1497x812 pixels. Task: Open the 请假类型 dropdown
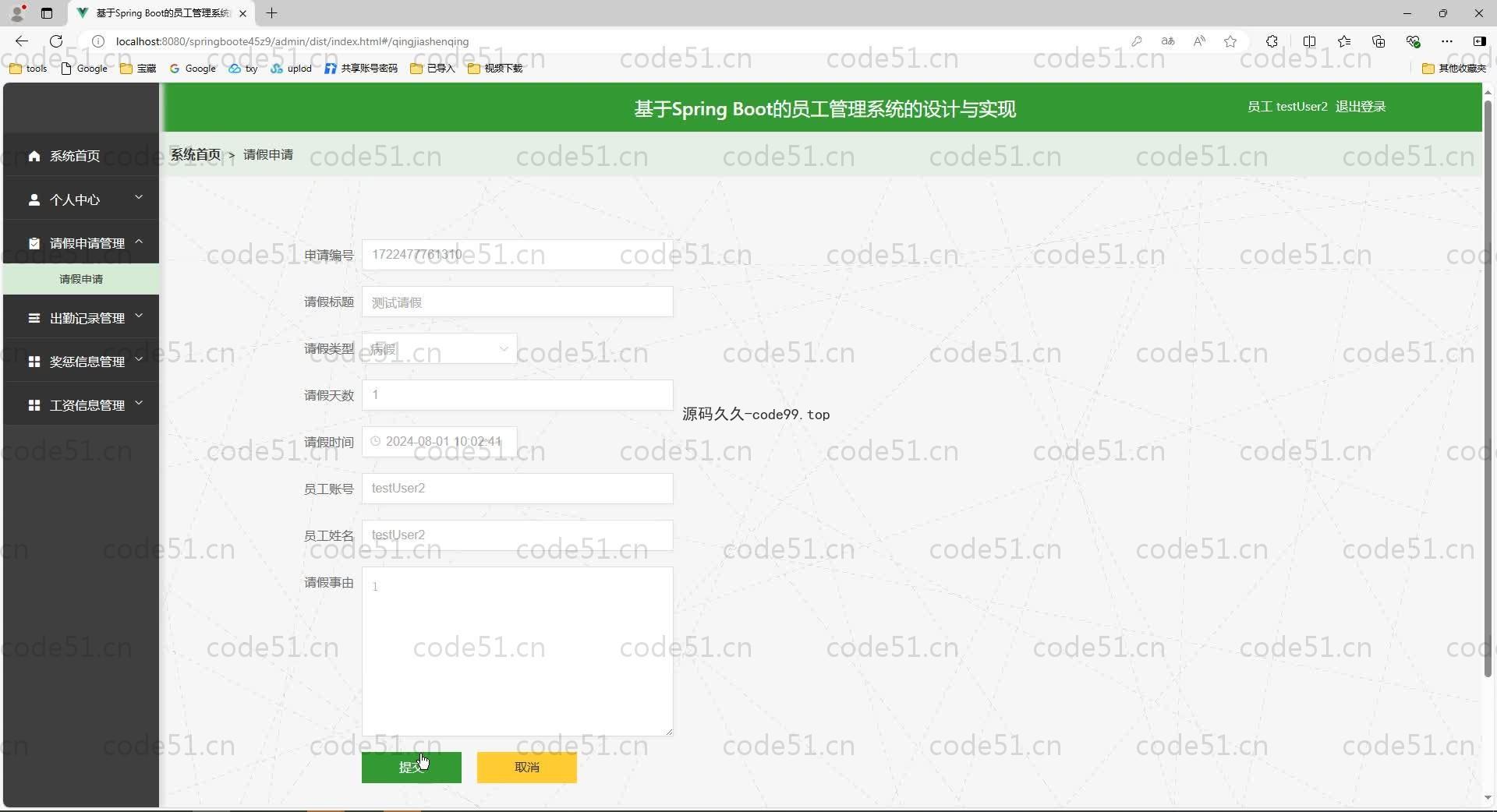pos(439,348)
